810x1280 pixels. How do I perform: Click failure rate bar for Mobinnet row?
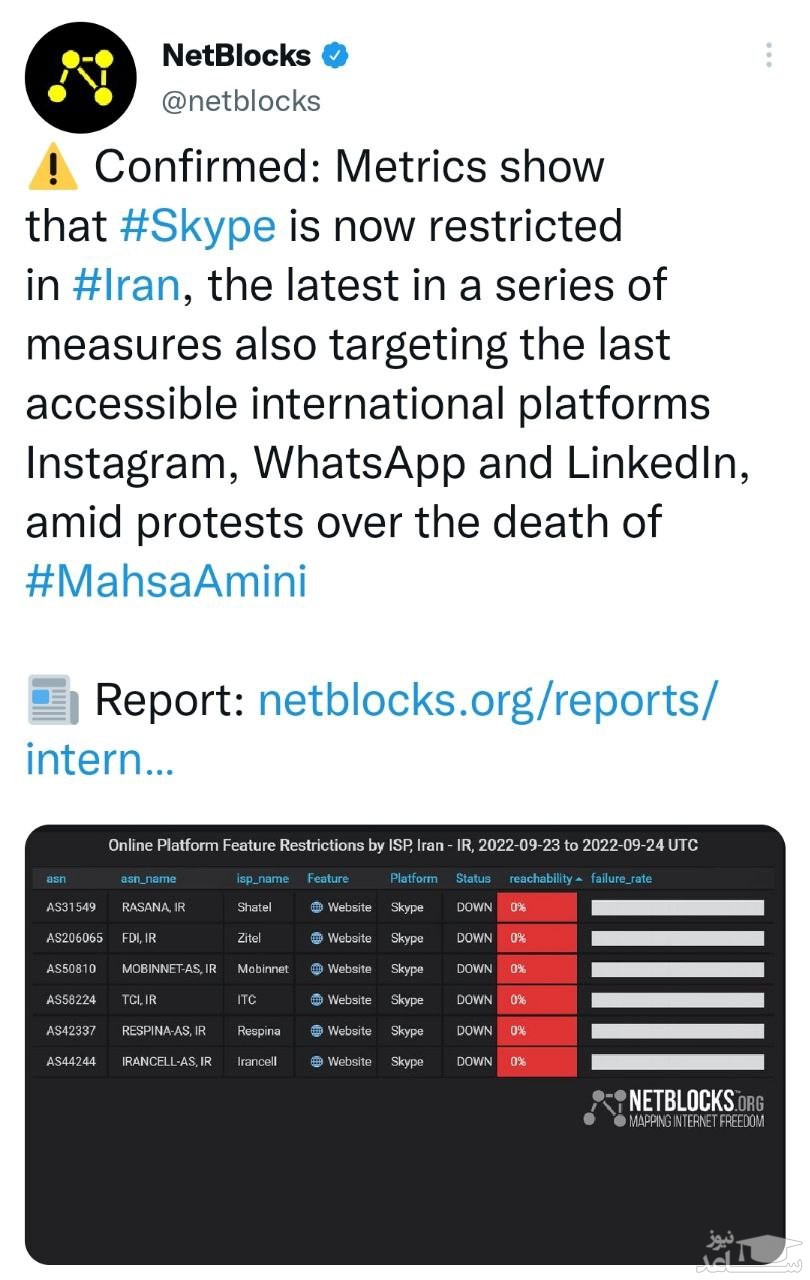point(677,969)
